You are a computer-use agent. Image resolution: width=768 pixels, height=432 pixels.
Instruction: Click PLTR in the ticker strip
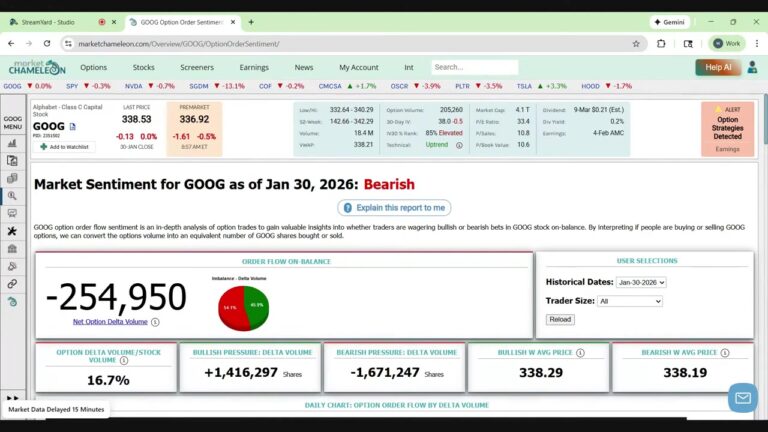tap(462, 86)
